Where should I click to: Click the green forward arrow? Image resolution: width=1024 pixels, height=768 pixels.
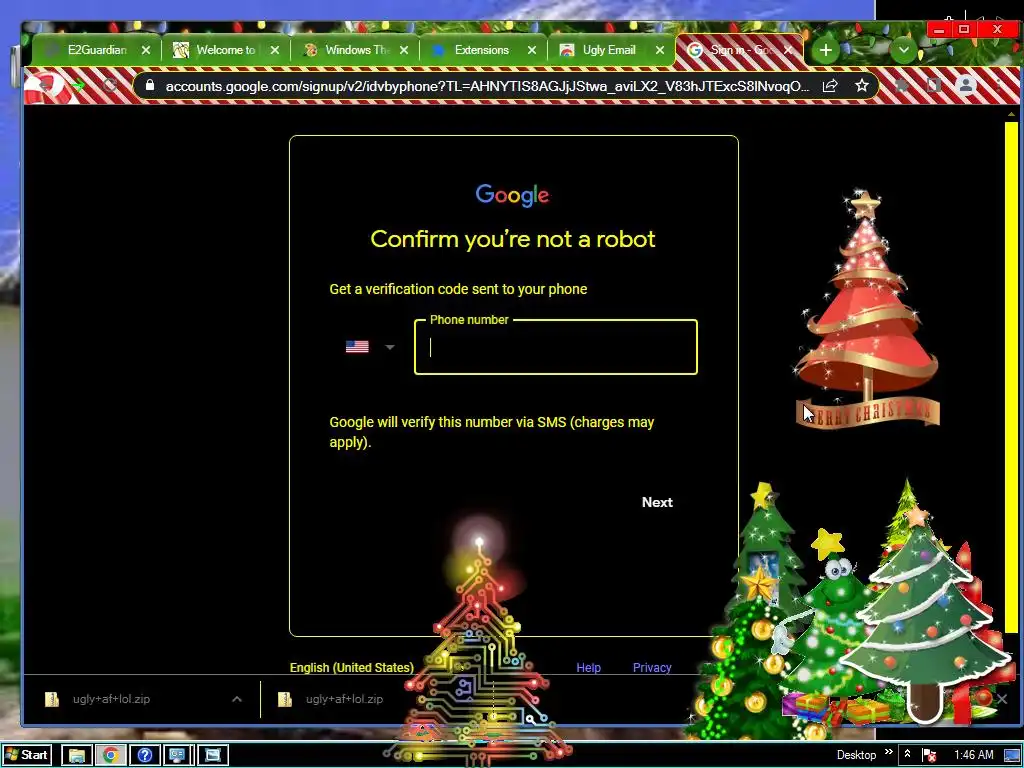coord(78,86)
